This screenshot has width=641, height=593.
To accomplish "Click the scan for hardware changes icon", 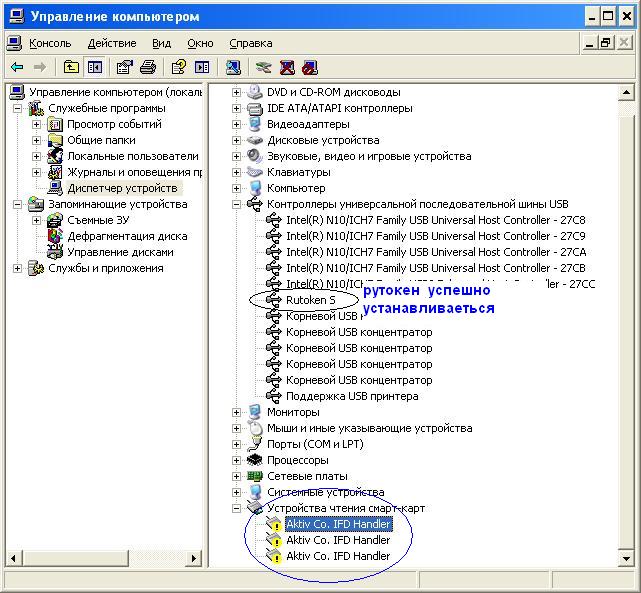I will 233,67.
